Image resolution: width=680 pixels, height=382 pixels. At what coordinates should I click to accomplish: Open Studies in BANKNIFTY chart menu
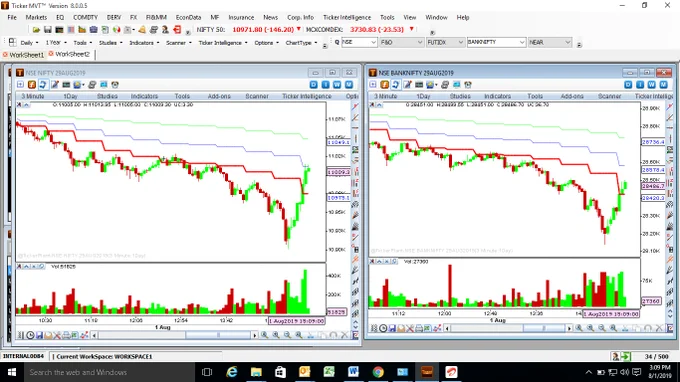460,96
